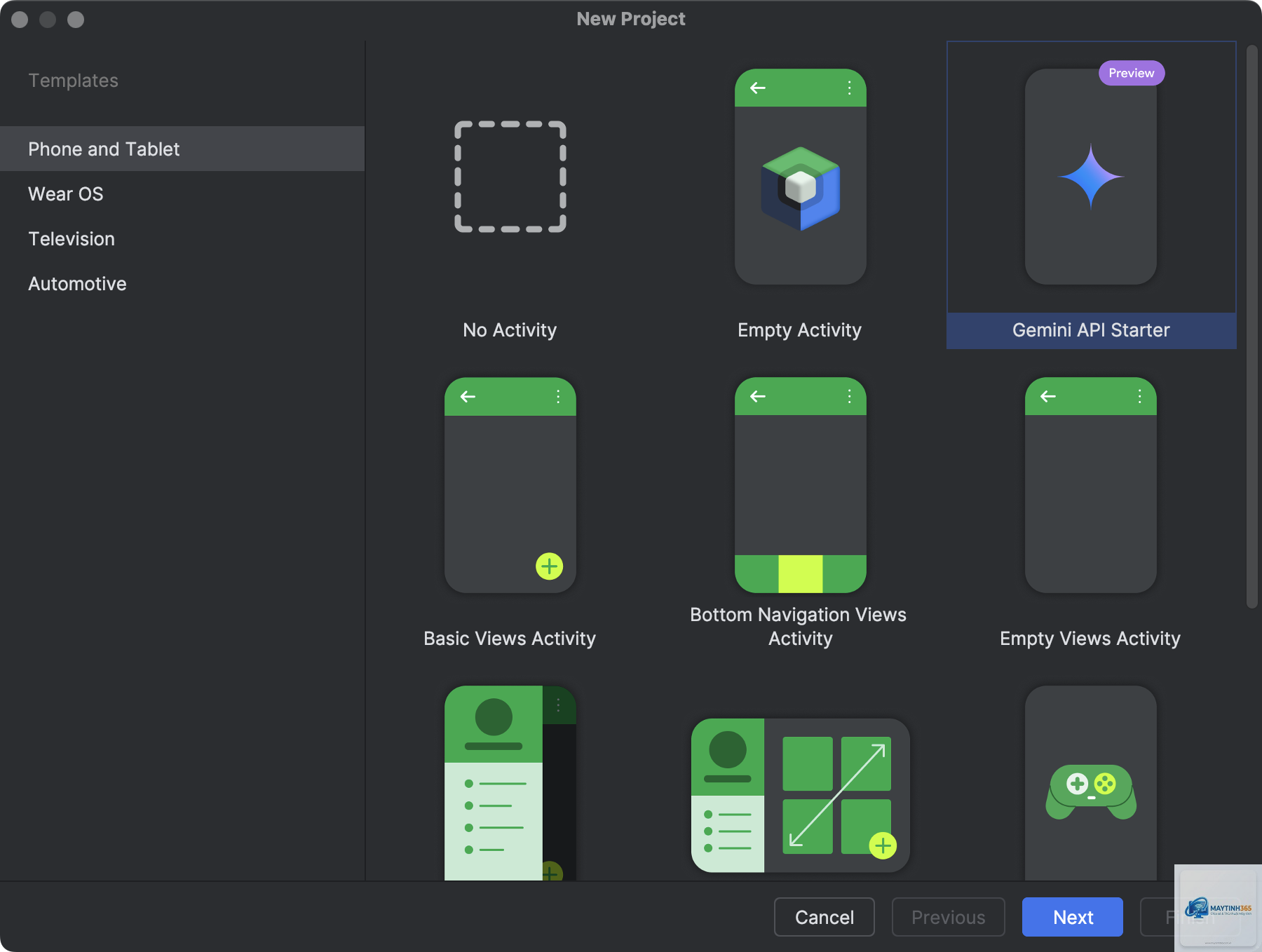The width and height of the screenshot is (1262, 952).
Task: Click the Next button
Action: 1072,917
